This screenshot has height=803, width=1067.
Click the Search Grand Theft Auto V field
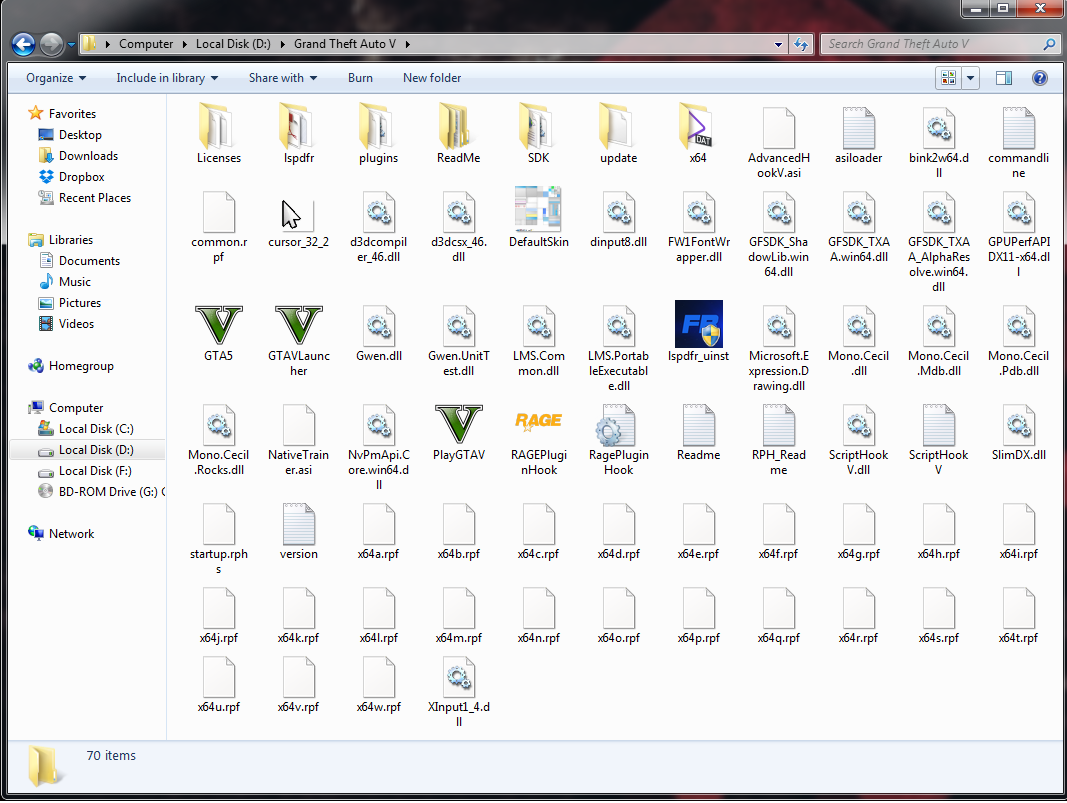click(x=930, y=44)
